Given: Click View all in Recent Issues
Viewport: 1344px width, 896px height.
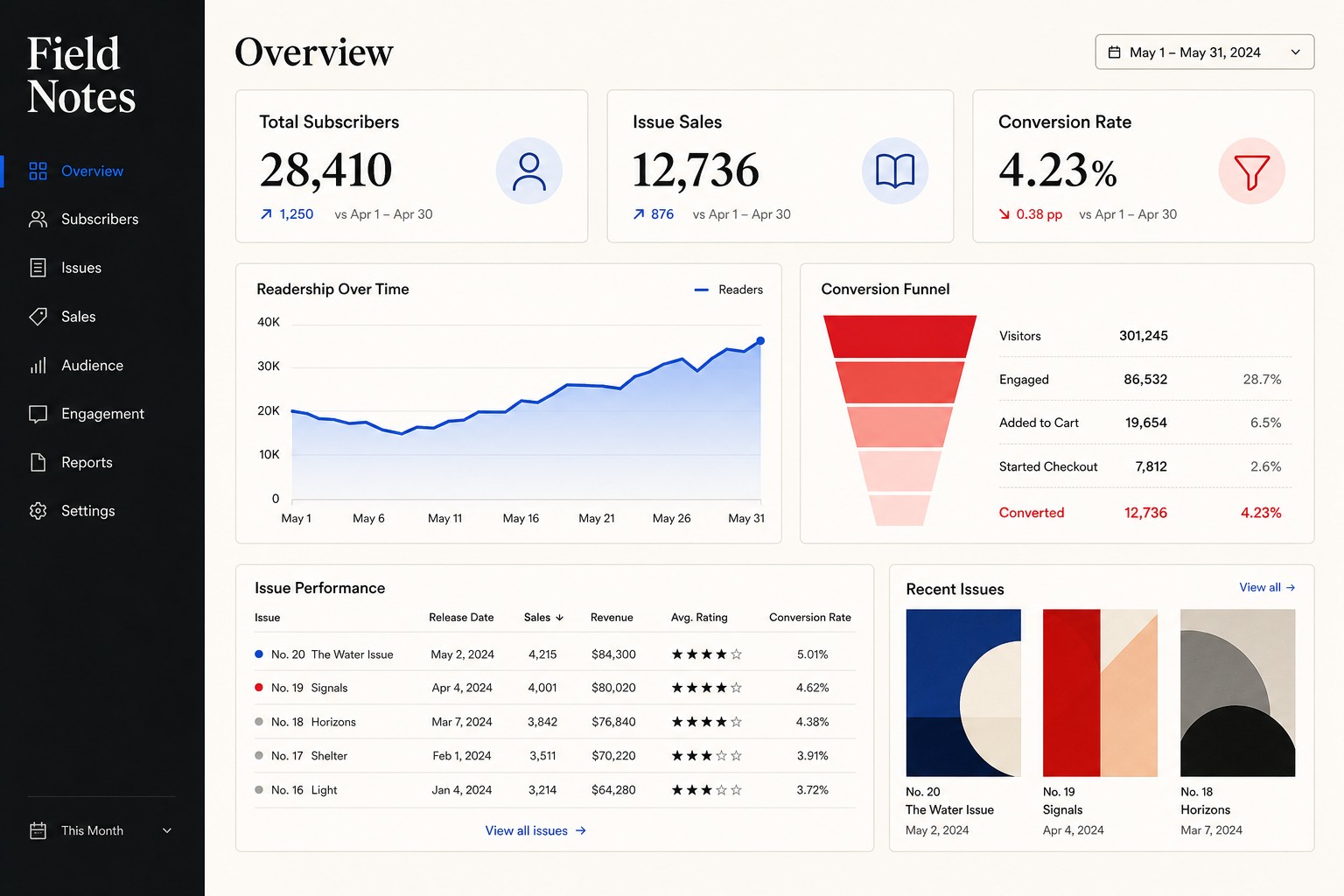Looking at the screenshot, I should coord(1267,587).
